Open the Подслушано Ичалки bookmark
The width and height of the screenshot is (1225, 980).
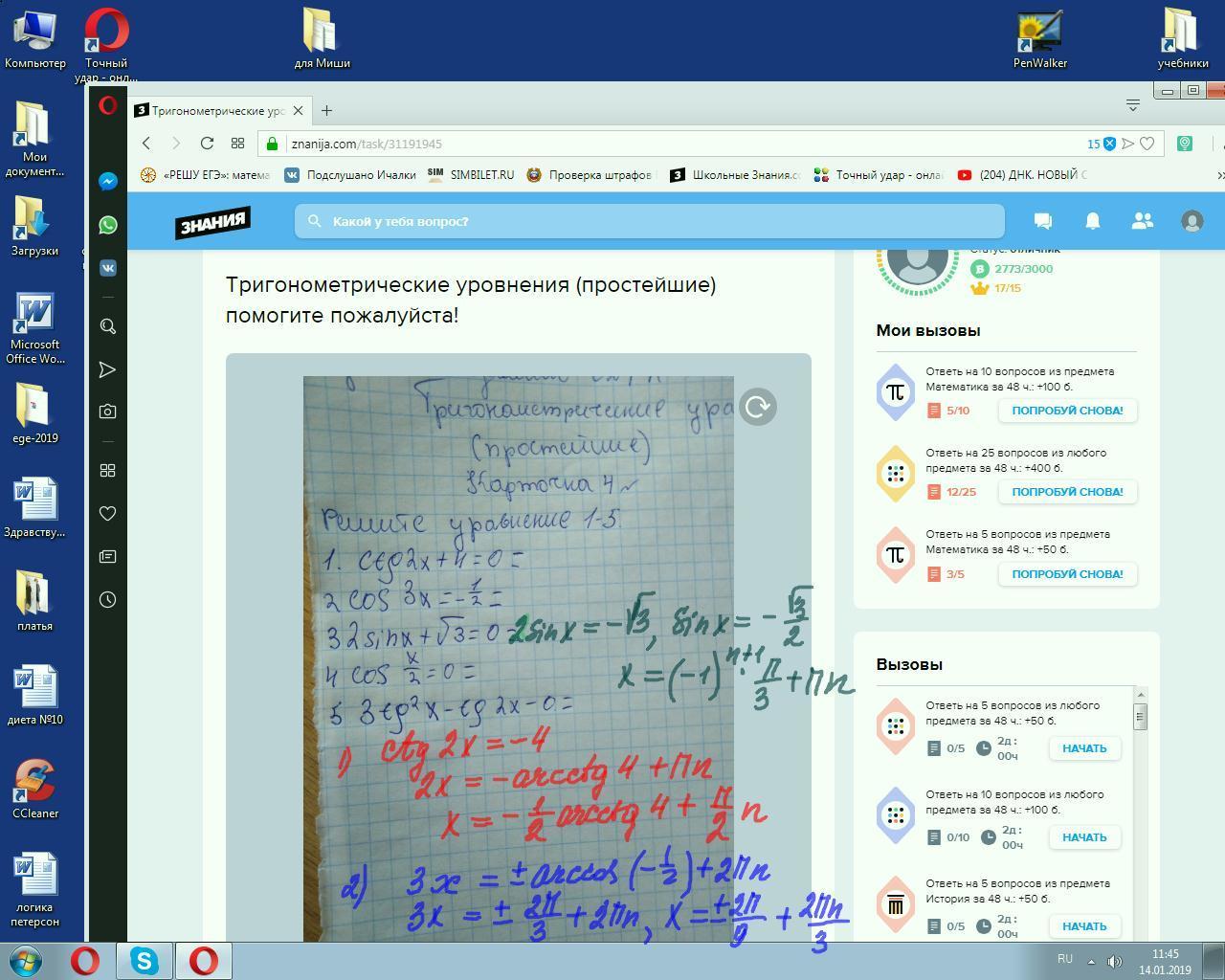(350, 175)
